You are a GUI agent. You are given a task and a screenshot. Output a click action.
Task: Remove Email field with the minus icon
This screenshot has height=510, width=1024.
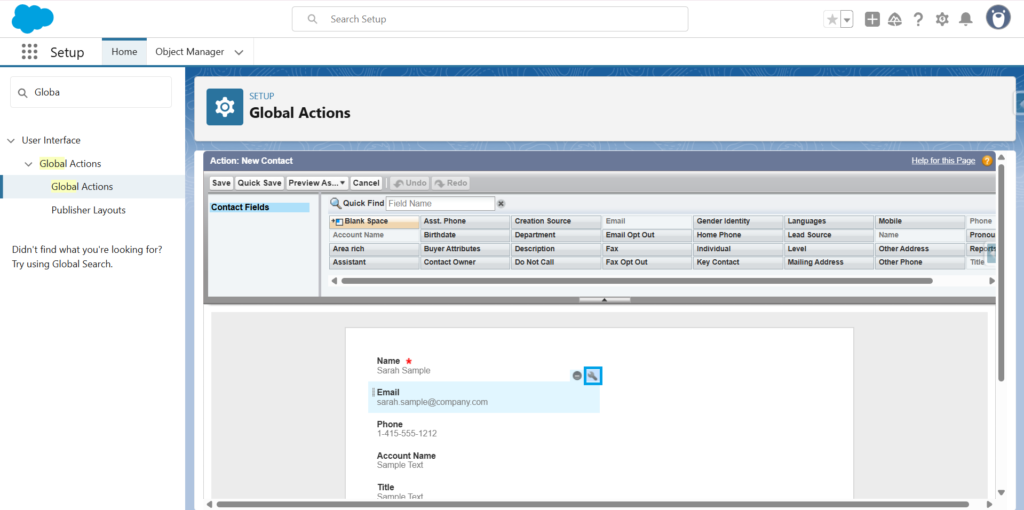coord(577,375)
